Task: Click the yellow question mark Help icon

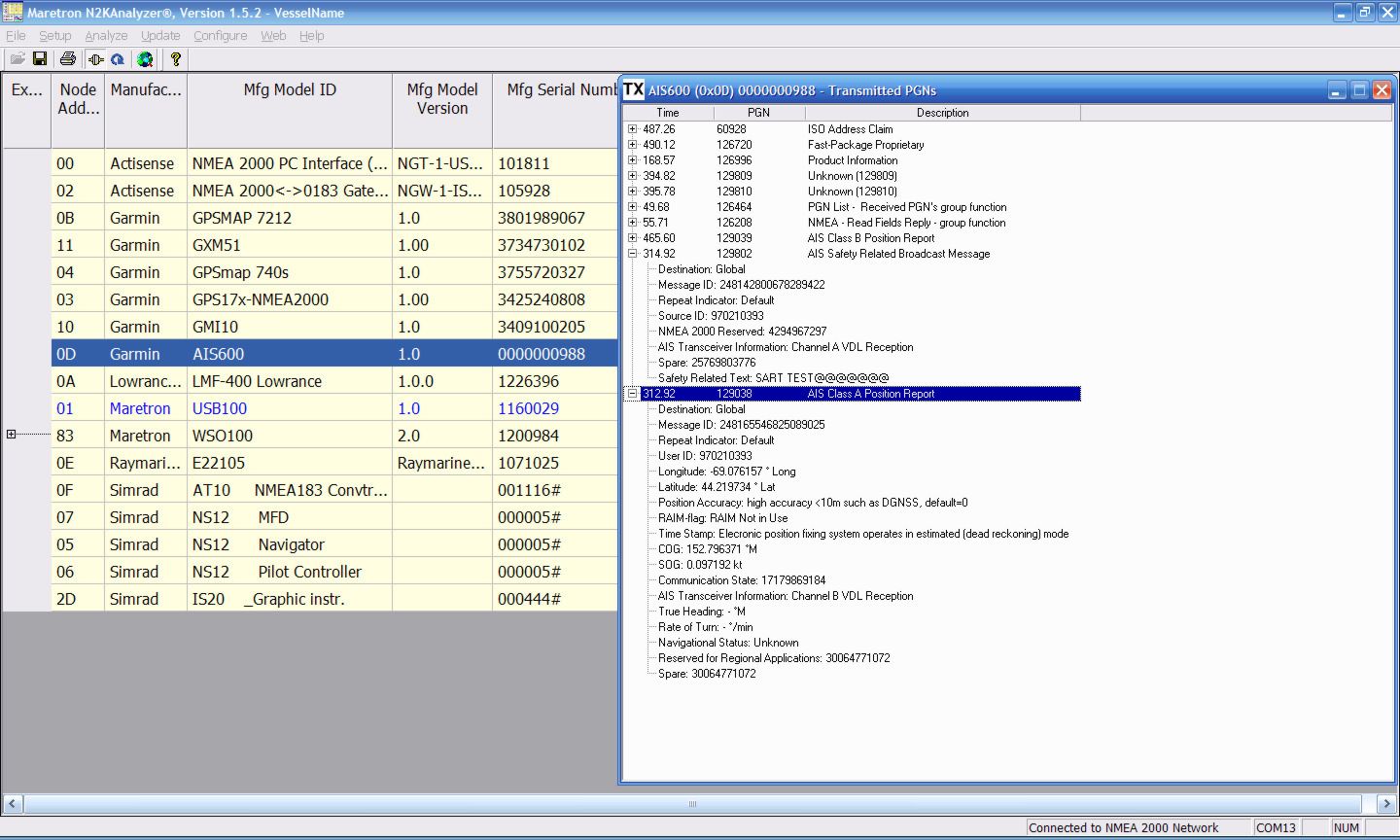Action: pos(176,59)
